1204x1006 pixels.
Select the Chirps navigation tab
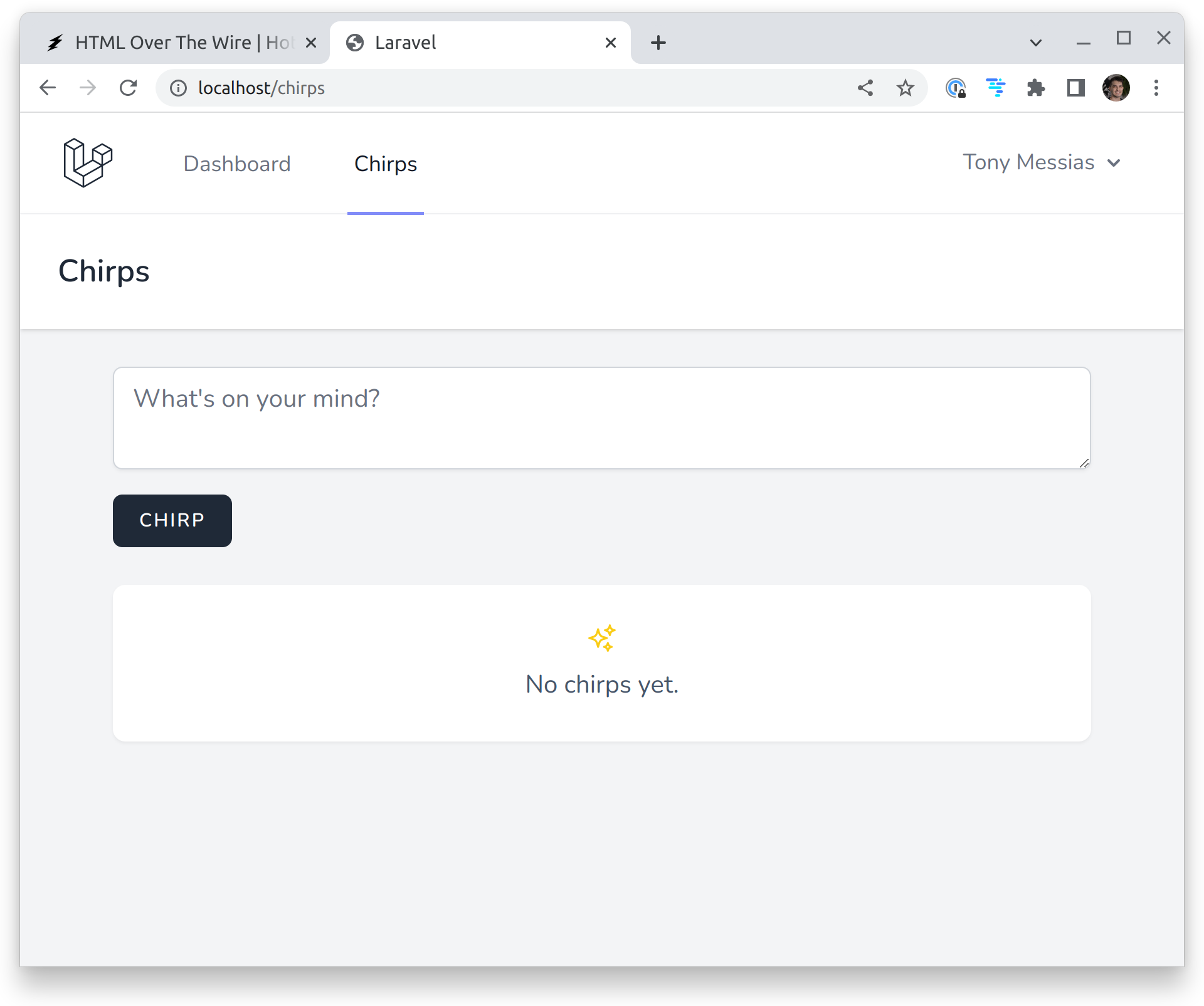click(x=386, y=164)
